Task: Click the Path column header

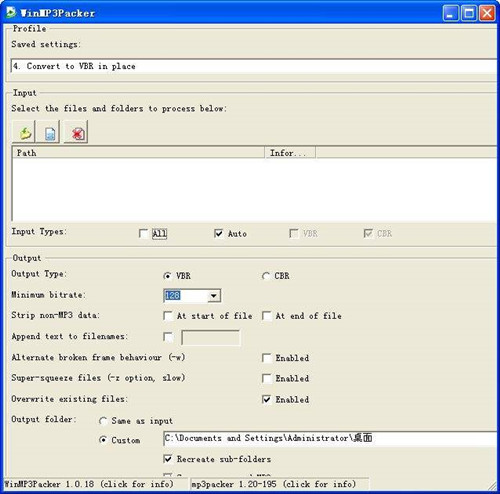Action: coord(139,153)
